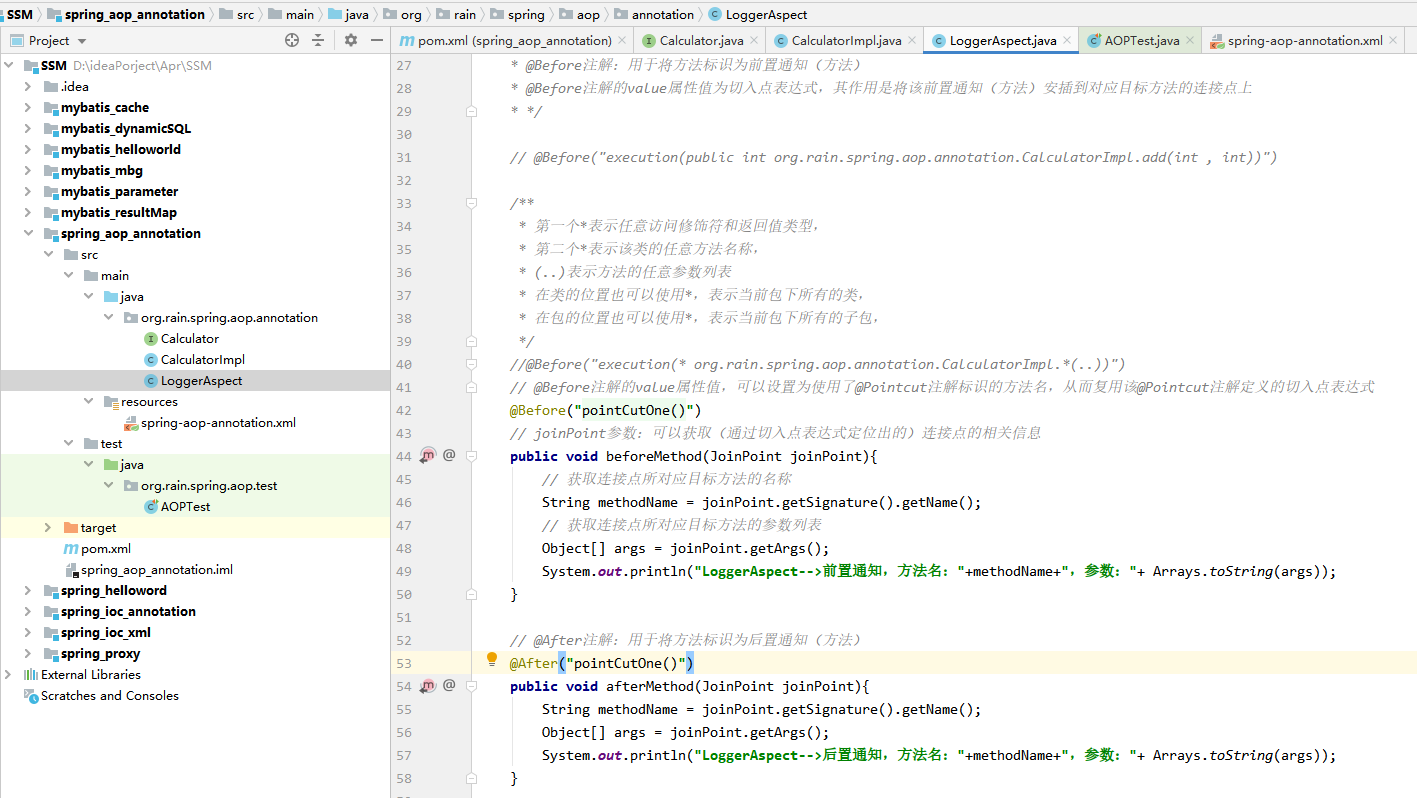The height and width of the screenshot is (798, 1417).
Task: Fold the beforeMethod body at line 44
Action: [471, 456]
